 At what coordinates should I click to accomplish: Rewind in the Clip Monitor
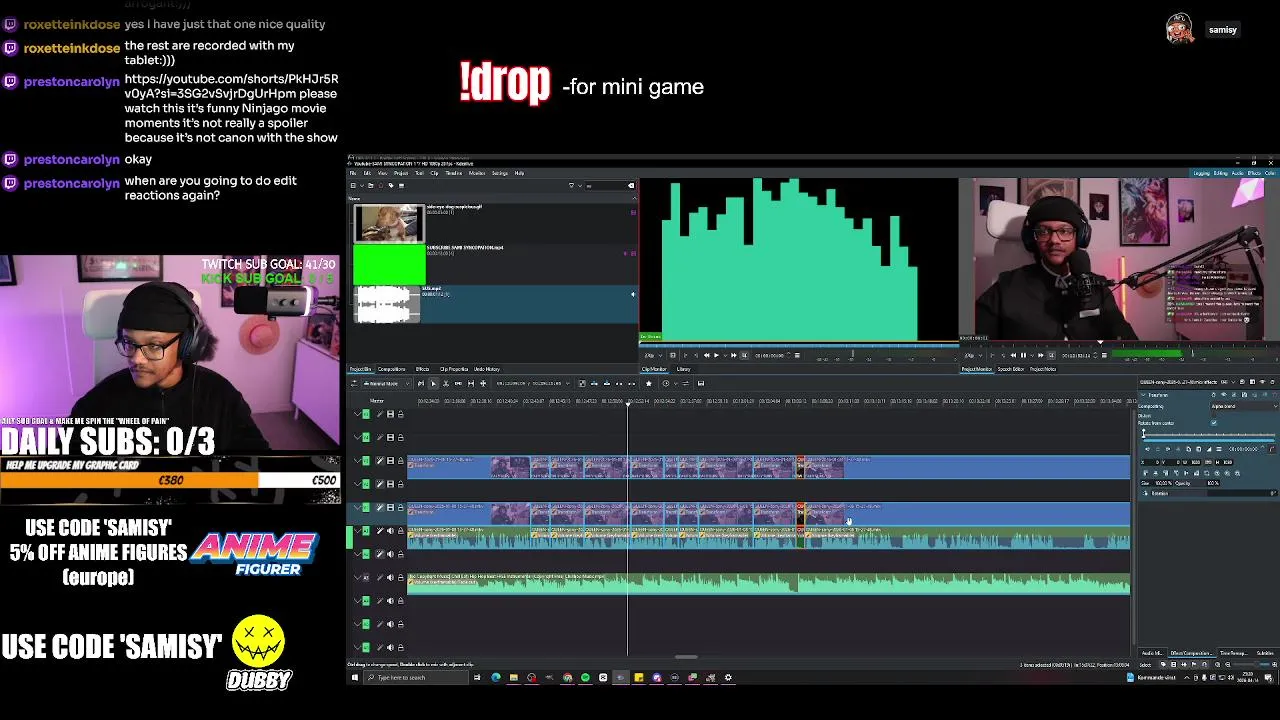[x=706, y=355]
